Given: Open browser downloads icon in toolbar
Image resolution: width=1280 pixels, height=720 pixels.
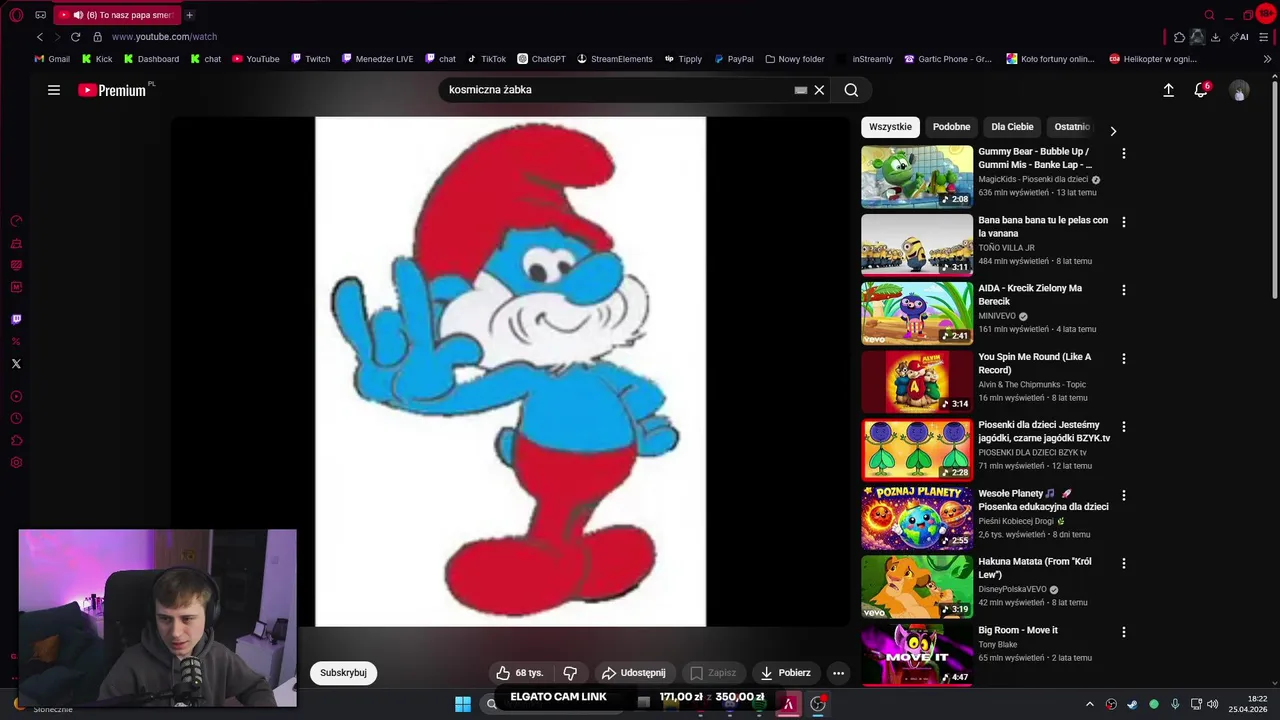Looking at the screenshot, I should (x=1215, y=37).
